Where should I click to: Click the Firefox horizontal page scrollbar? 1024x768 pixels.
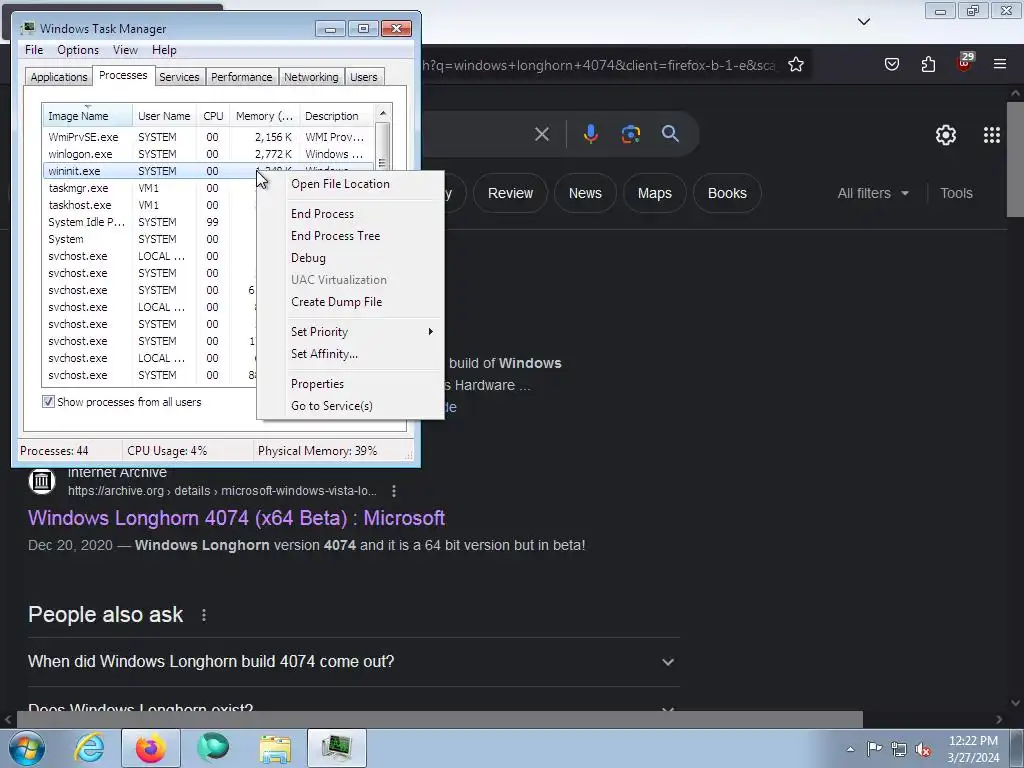(x=439, y=720)
